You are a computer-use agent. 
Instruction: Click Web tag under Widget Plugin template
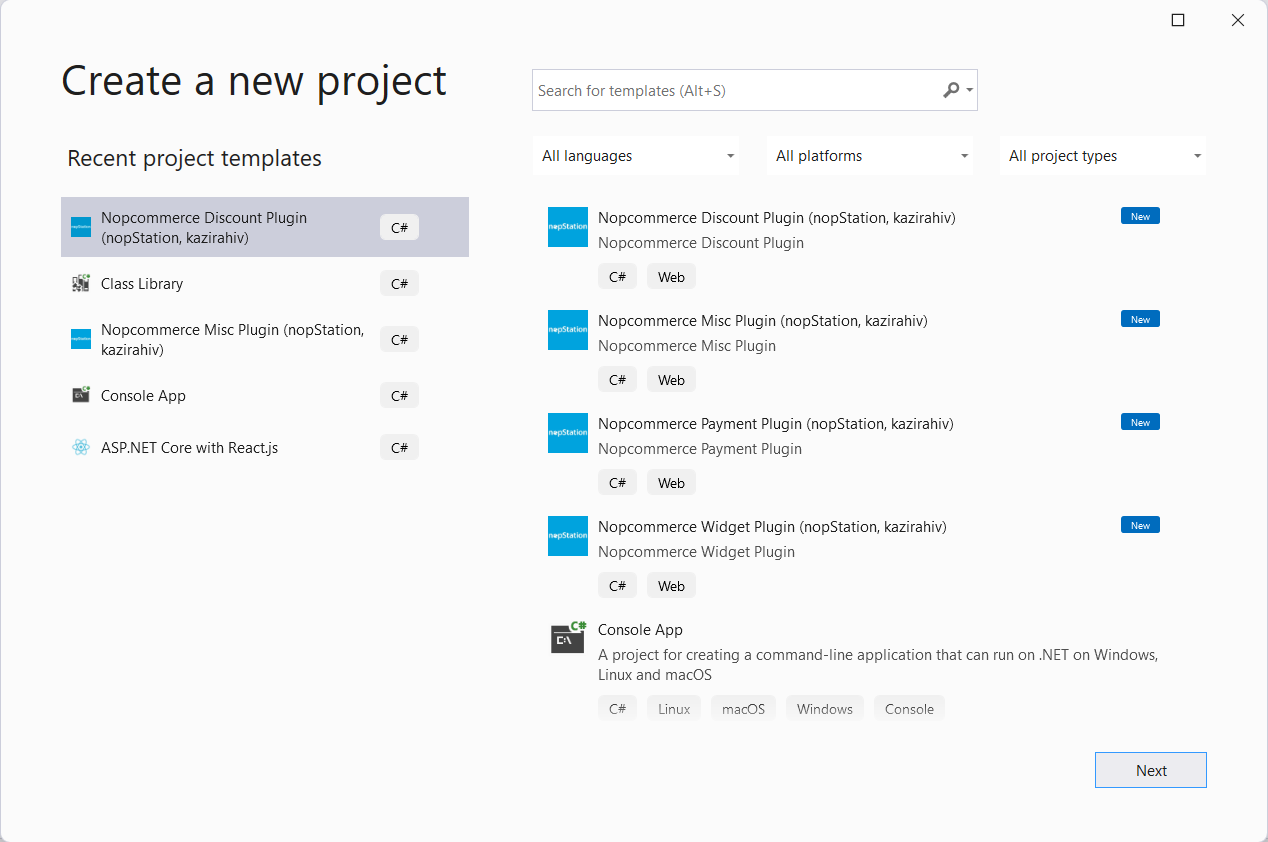click(x=671, y=586)
